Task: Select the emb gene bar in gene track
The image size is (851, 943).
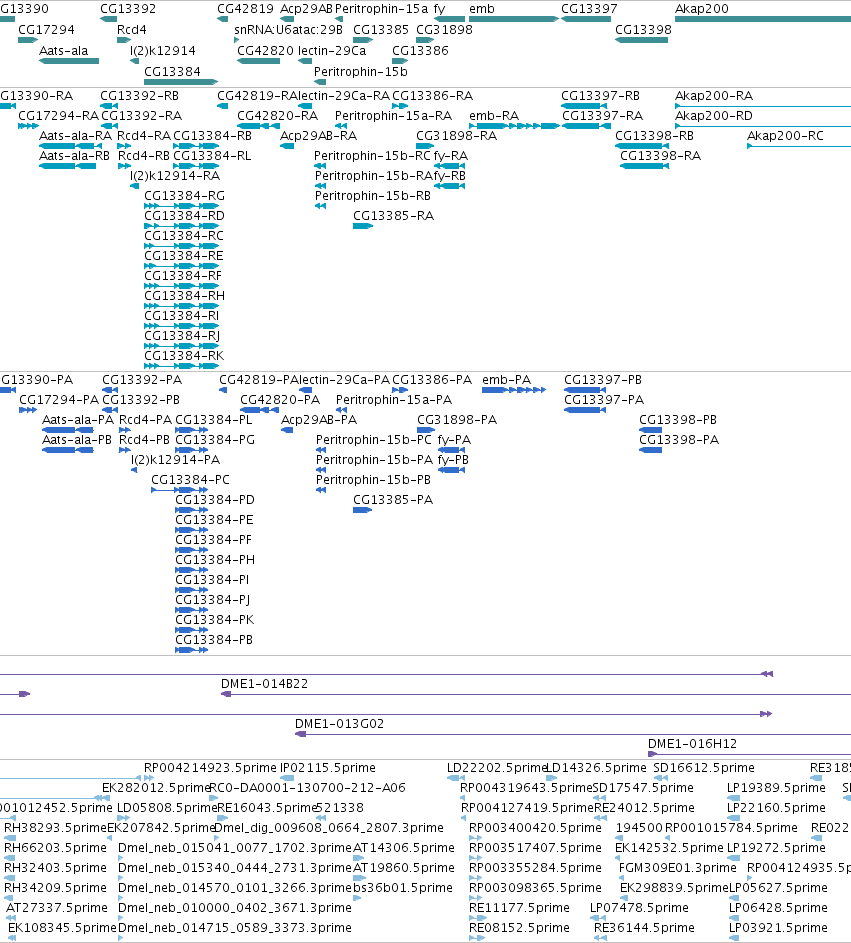Action: point(514,19)
